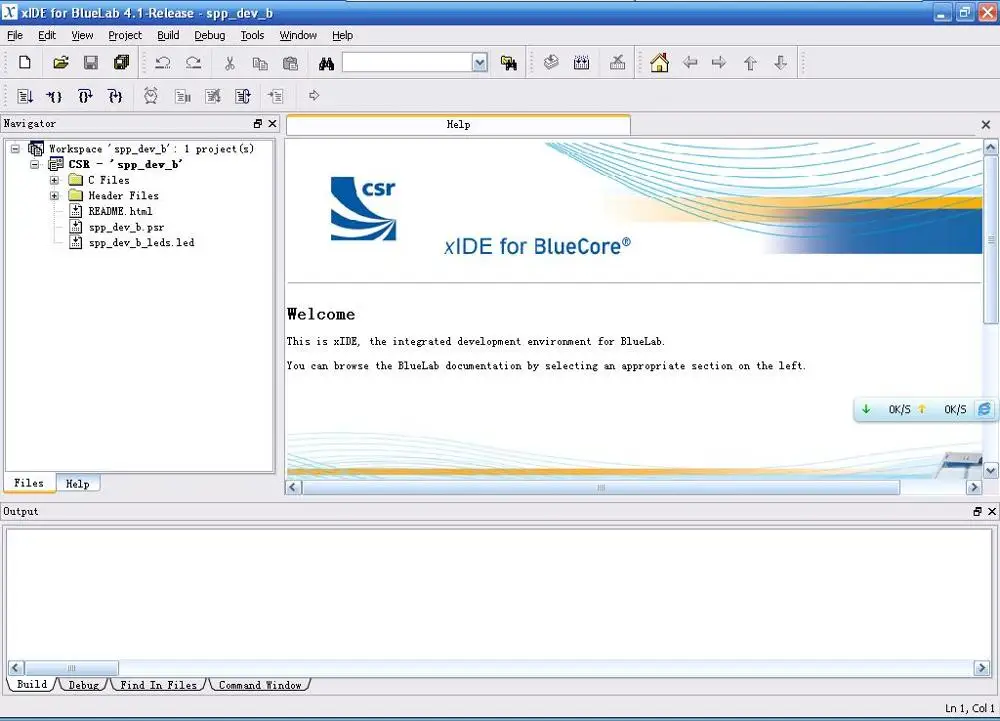Open the Build menu
This screenshot has width=1000, height=721.
point(168,35)
